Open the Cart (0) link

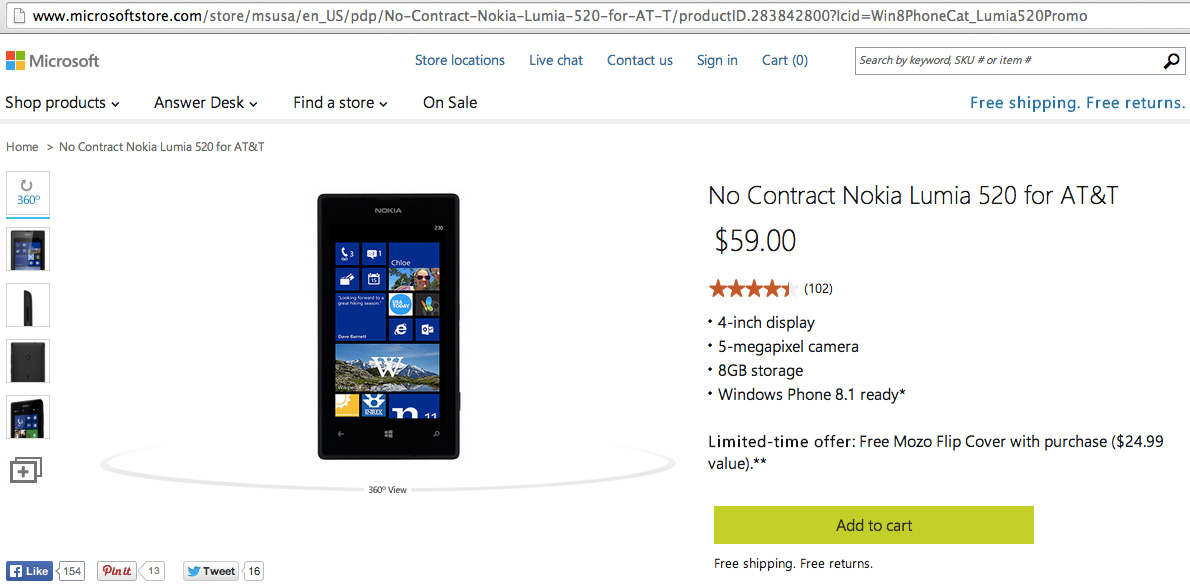click(x=785, y=61)
